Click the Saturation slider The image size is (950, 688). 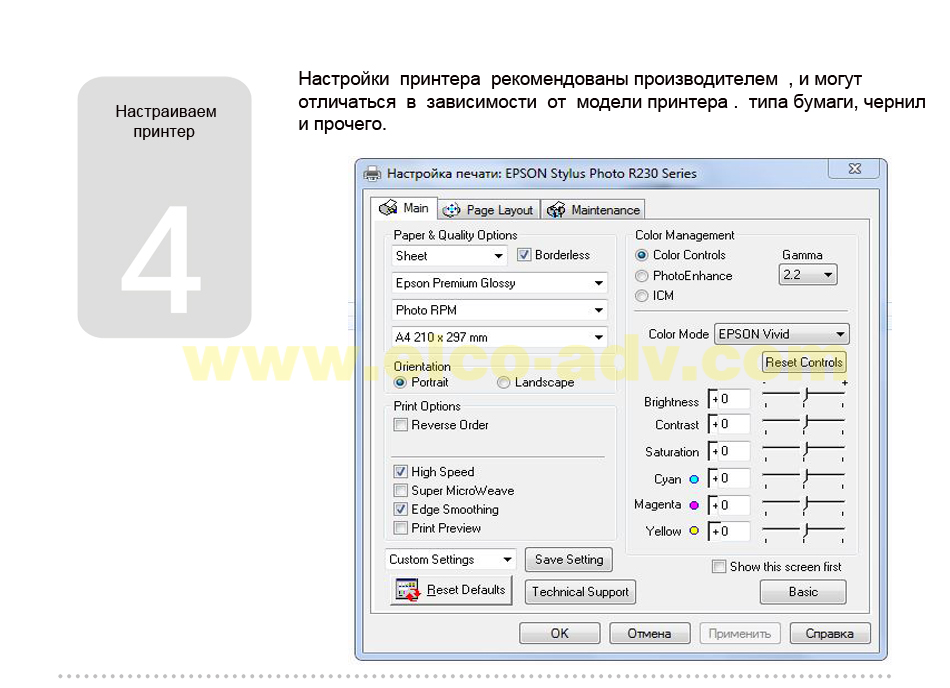click(804, 450)
